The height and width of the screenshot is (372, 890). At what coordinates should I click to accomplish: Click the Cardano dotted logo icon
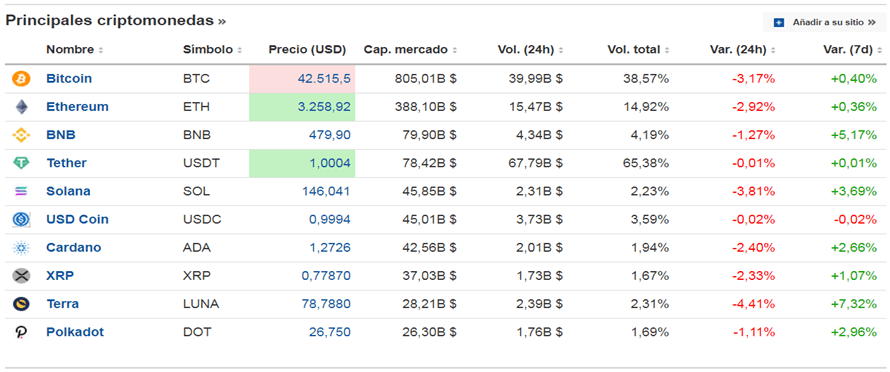(21, 248)
